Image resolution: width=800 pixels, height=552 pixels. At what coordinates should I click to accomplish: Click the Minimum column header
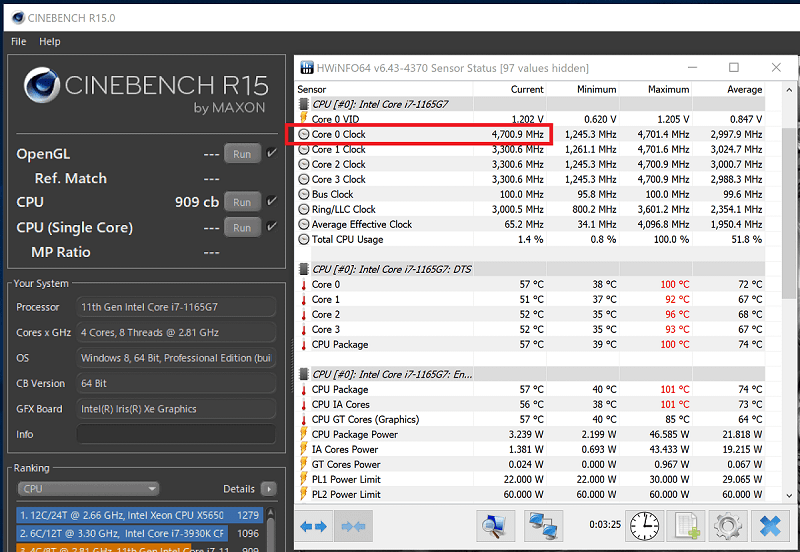coord(582,89)
